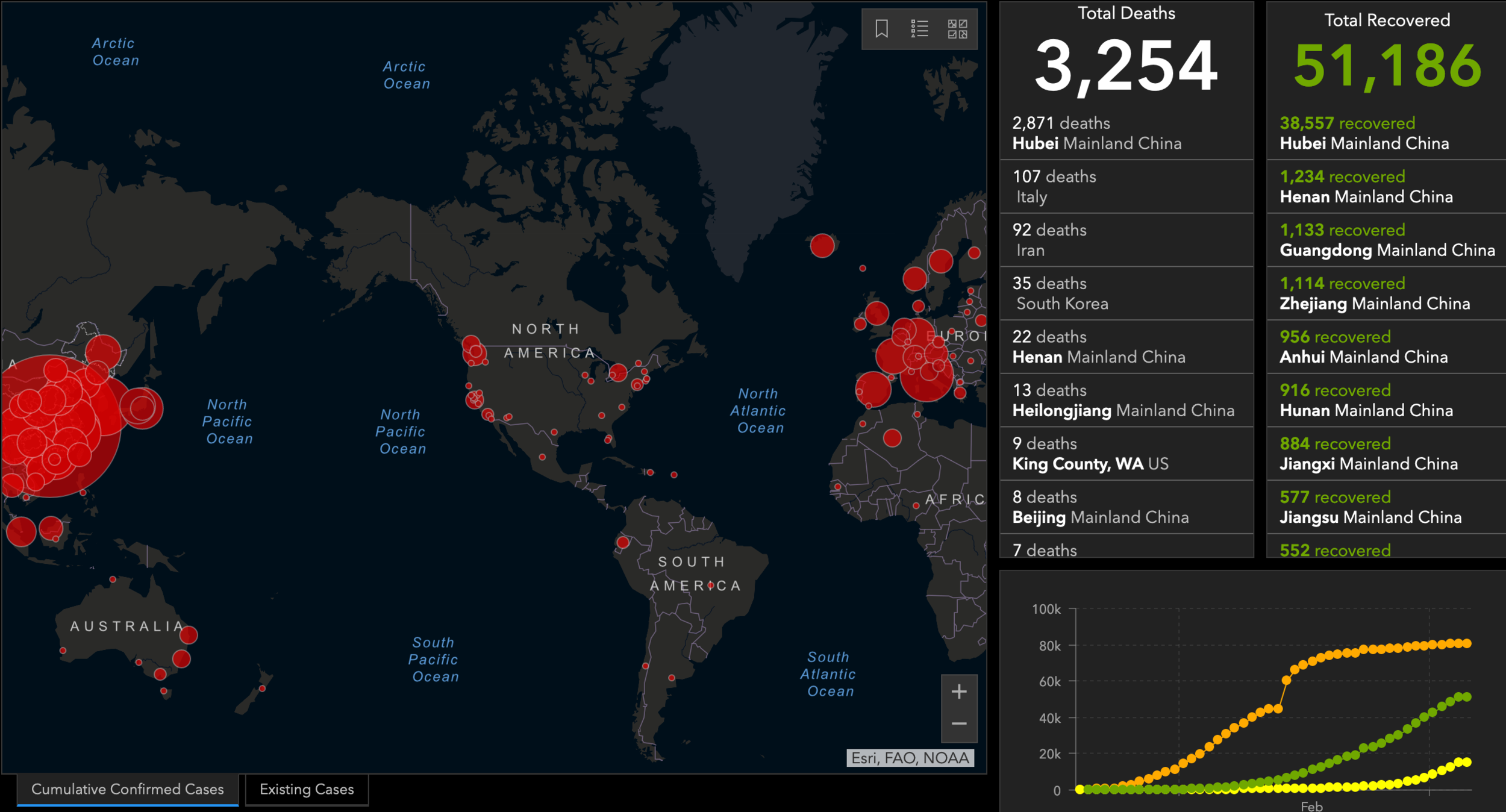This screenshot has width=1506, height=812.
Task: Click the Ecuador case circle marker
Action: point(623,543)
